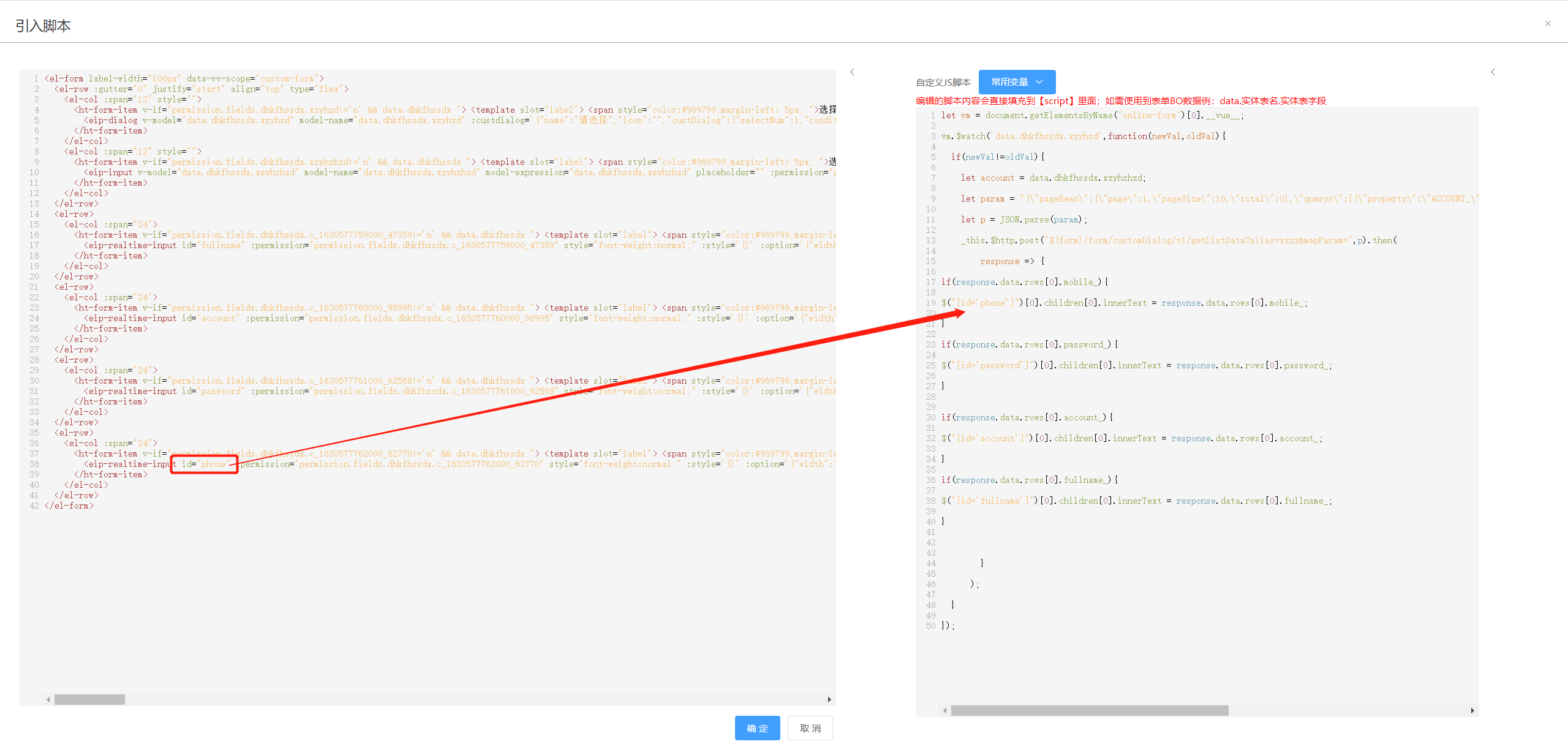1568x755 pixels.
Task: Click the id="phone" attribute in HTML editor
Action: click(206, 464)
